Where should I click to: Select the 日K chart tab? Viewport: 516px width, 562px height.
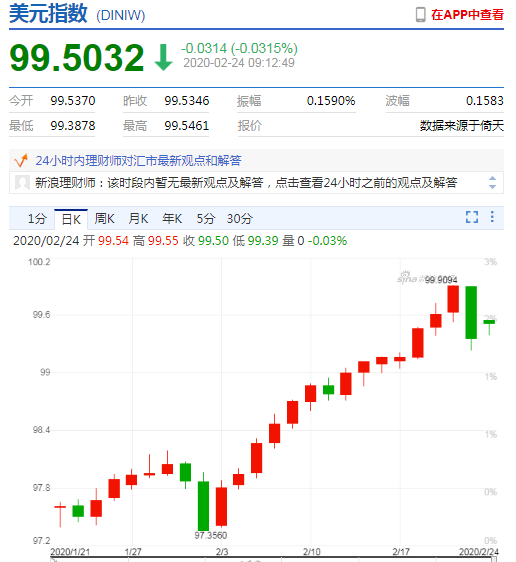click(x=71, y=219)
